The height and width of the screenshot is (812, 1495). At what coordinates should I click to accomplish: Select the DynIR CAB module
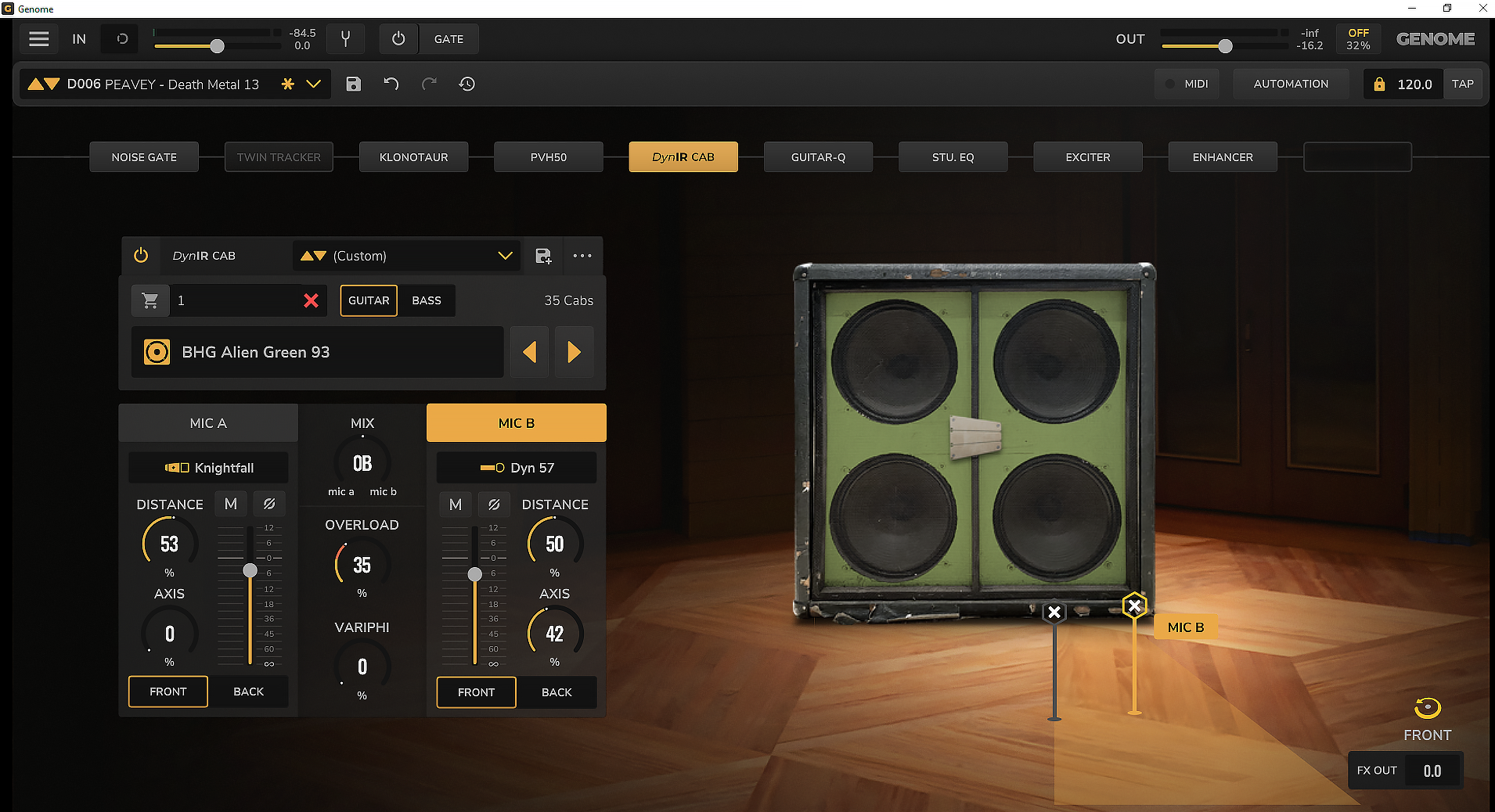683,157
